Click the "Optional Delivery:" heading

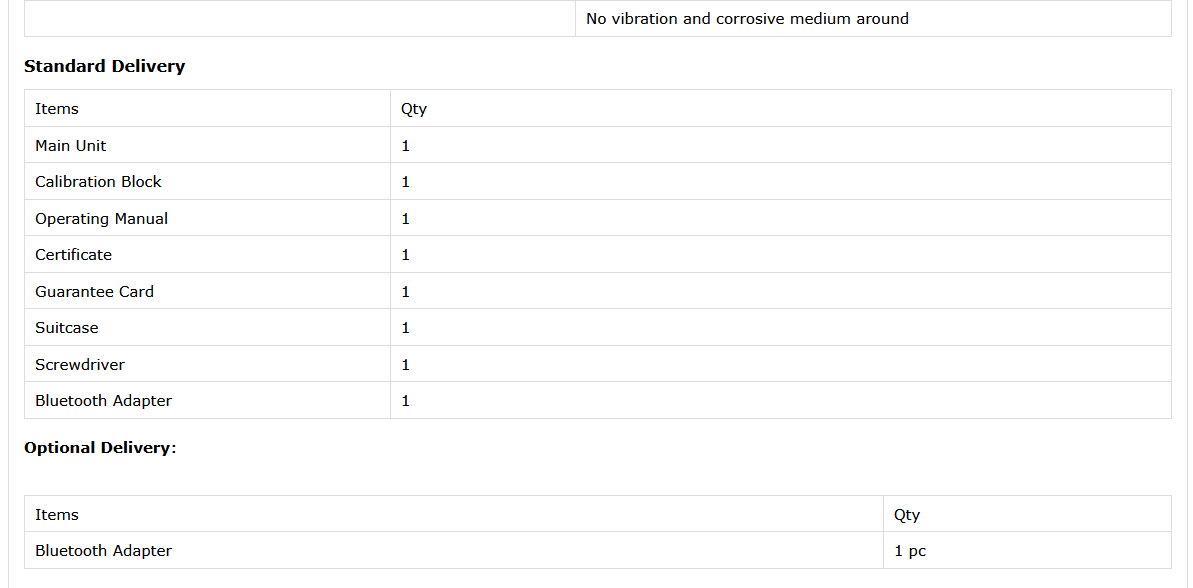[100, 448]
